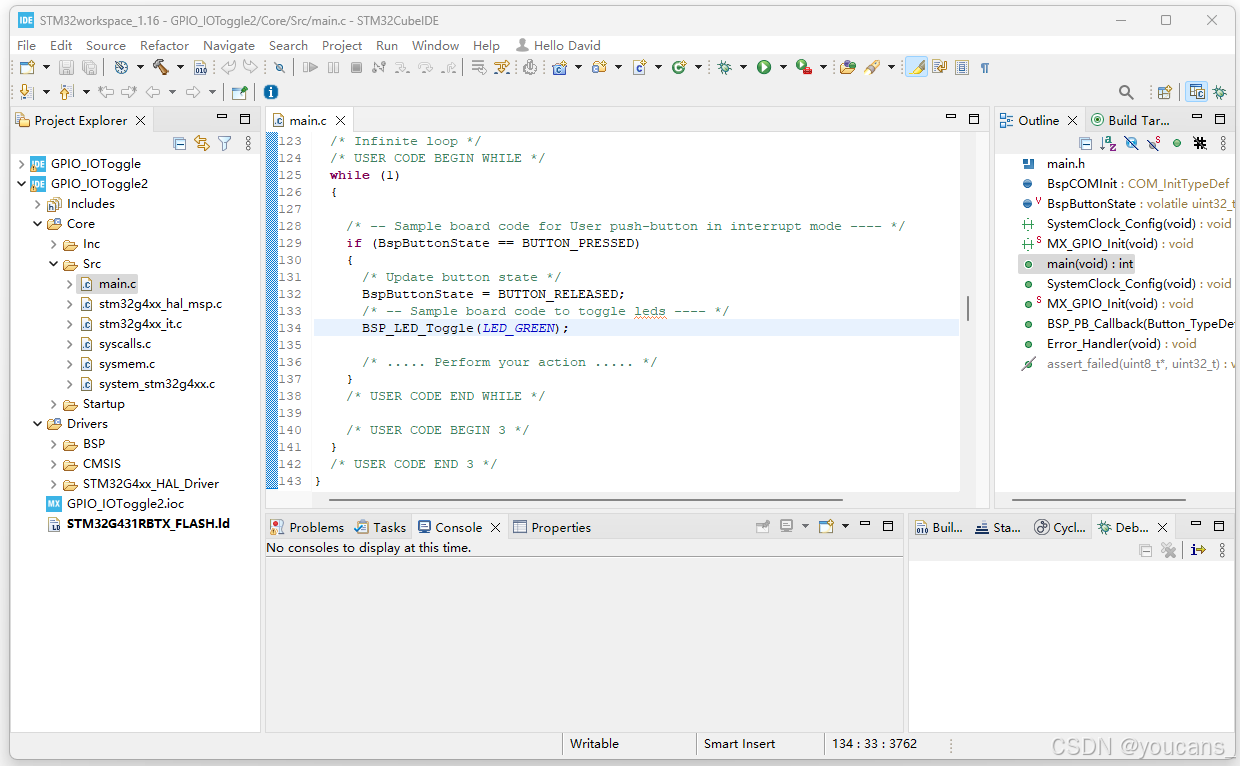
Task: Click the New C Source Folder icon
Action: click(x=599, y=67)
